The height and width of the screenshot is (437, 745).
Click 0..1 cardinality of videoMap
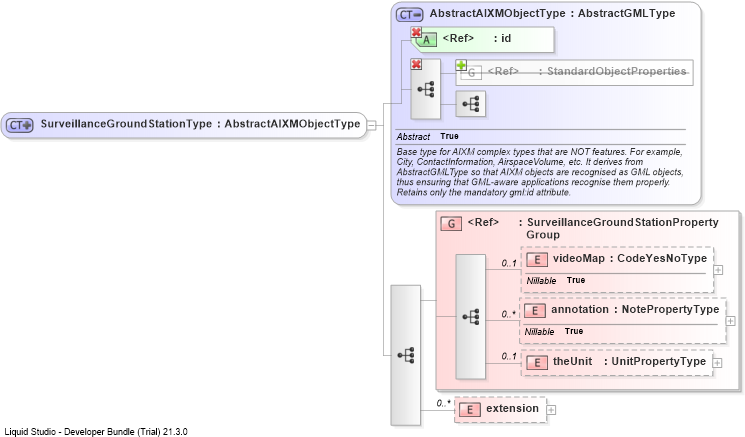tap(508, 263)
